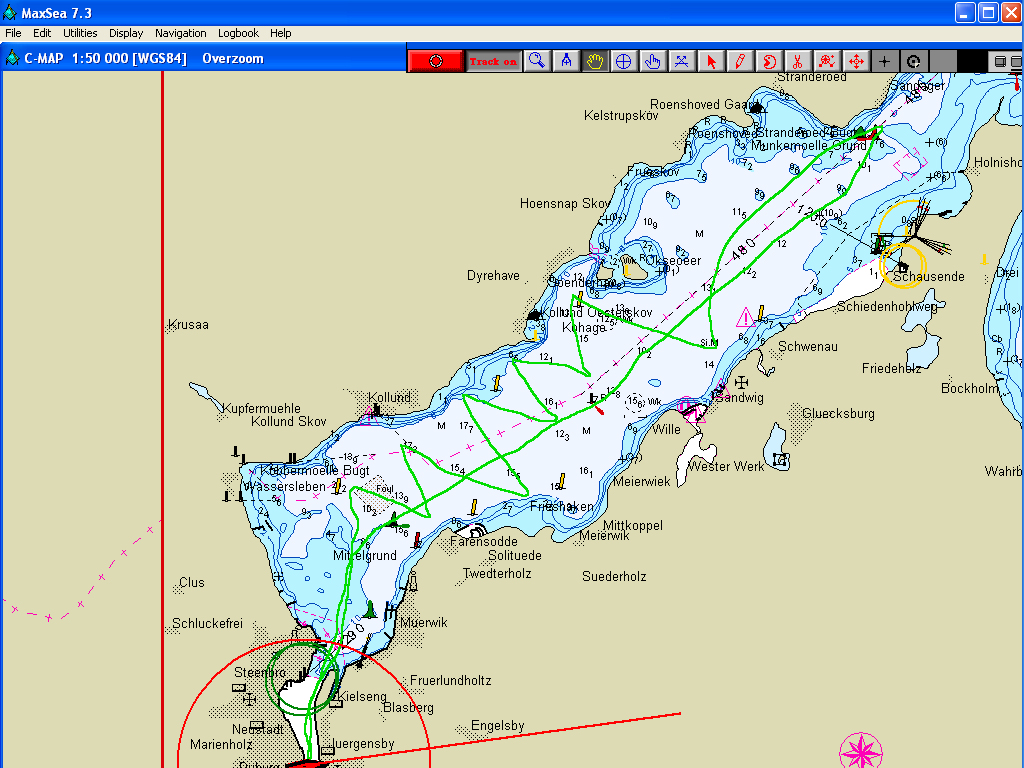Select the red pencil drawing tool
1024x768 pixels.
coord(740,61)
